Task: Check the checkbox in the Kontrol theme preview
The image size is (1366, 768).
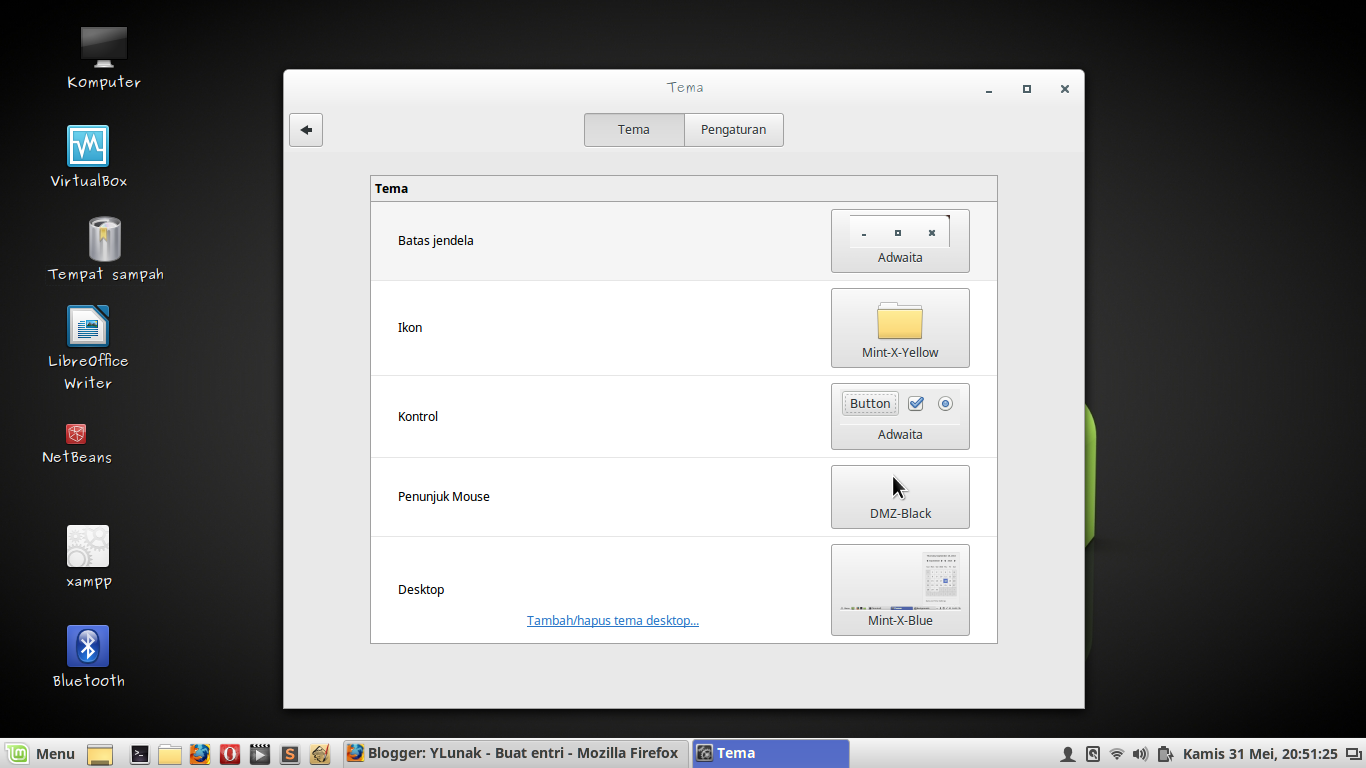Action: (x=916, y=403)
